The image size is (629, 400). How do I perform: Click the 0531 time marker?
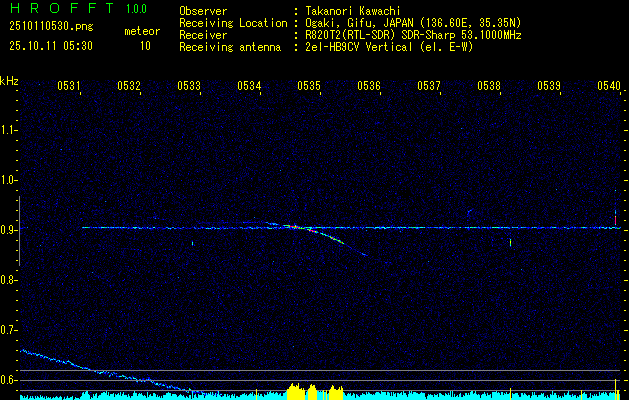69,87
